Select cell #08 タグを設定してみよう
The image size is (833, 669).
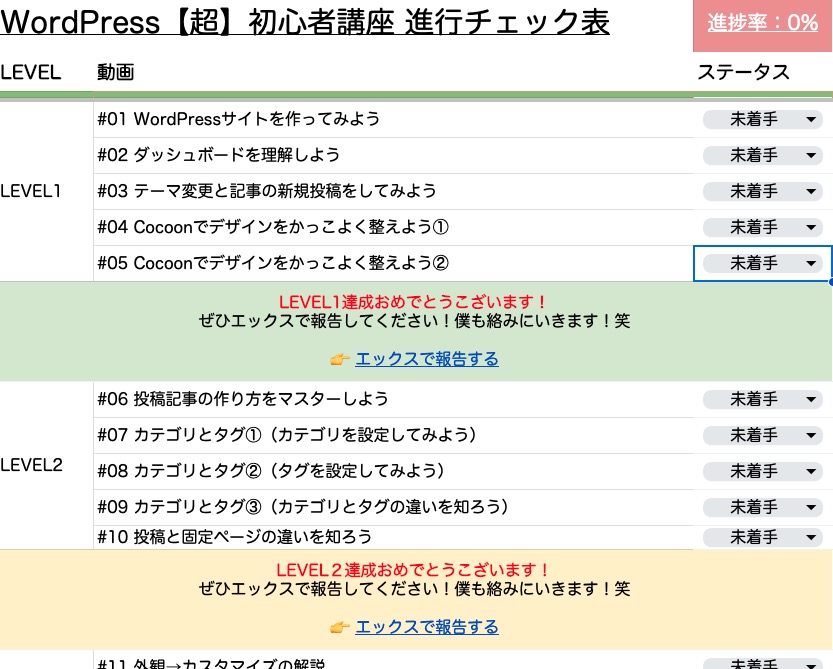[393, 471]
